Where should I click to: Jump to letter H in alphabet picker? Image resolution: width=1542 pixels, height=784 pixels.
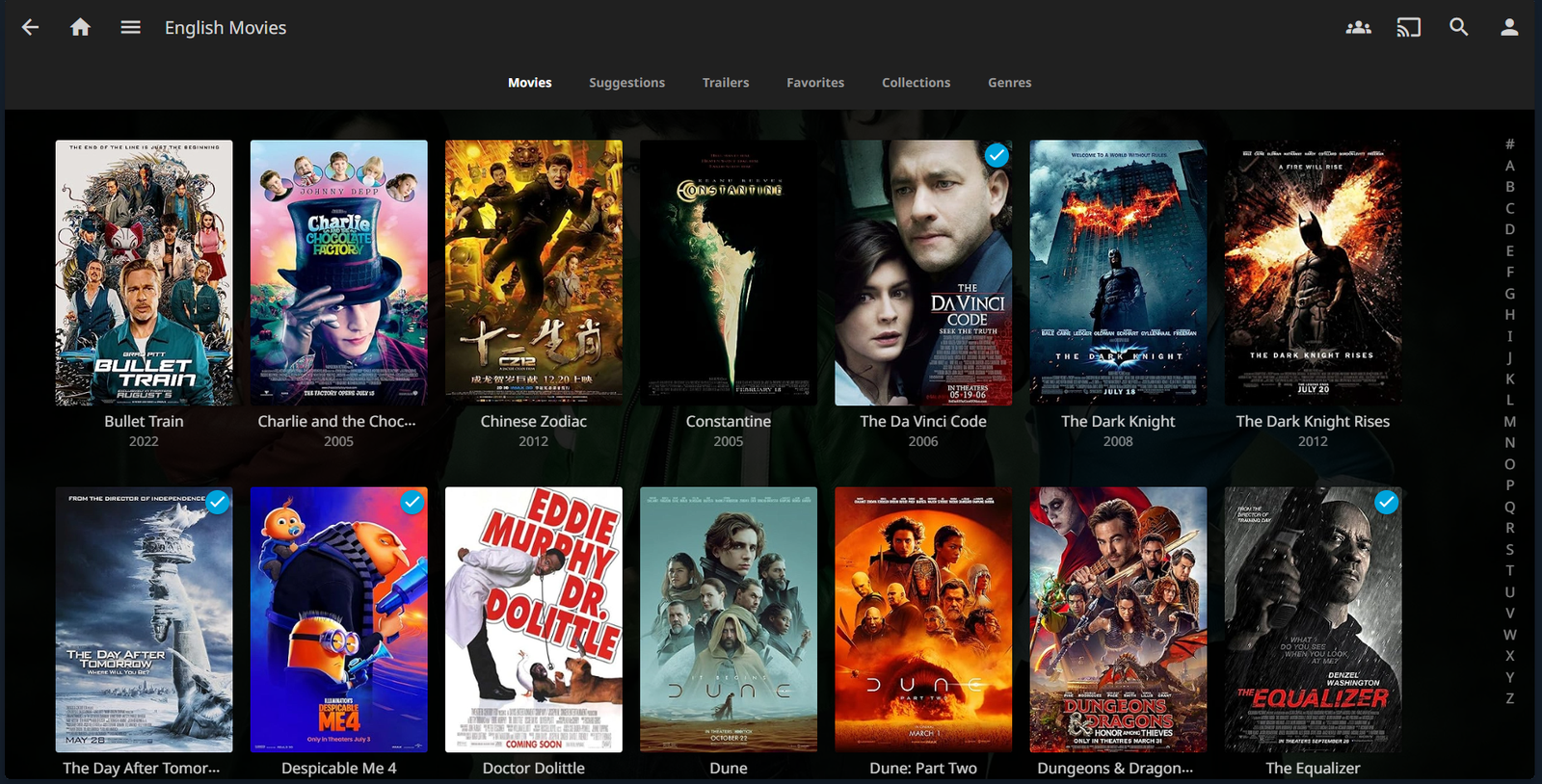pos(1510,315)
